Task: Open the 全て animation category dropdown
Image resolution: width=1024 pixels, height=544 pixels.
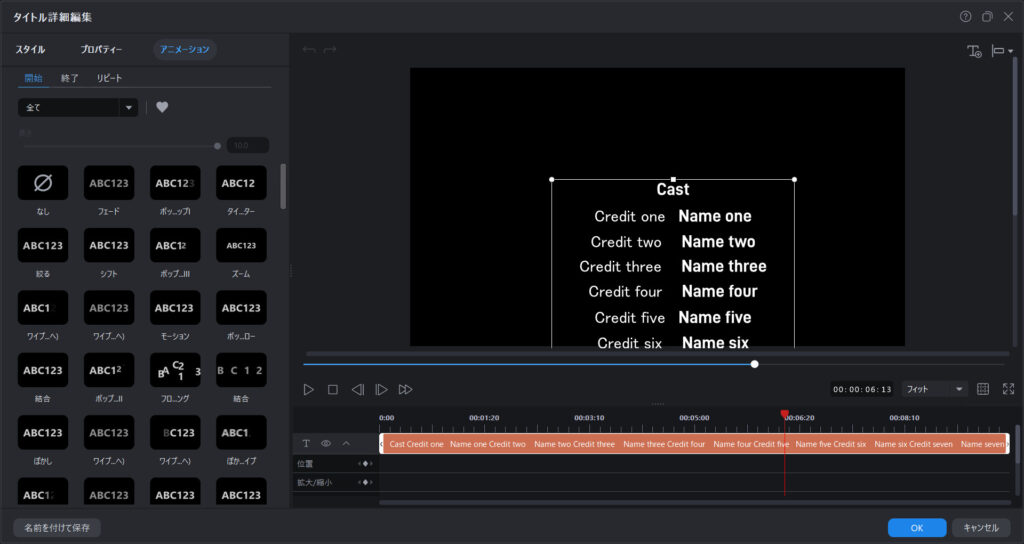Action: tap(78, 107)
